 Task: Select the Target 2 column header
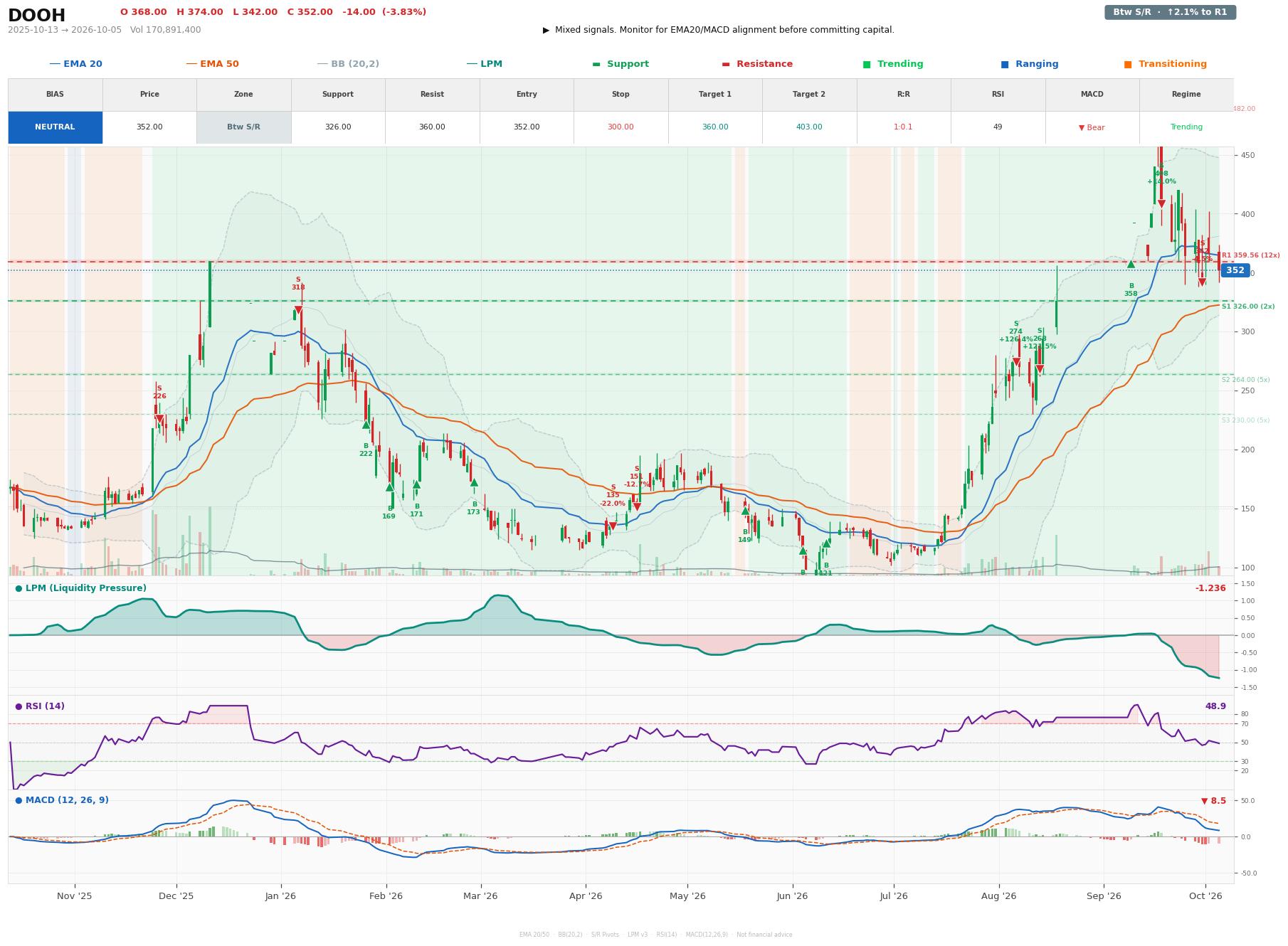pyautogui.click(x=809, y=95)
